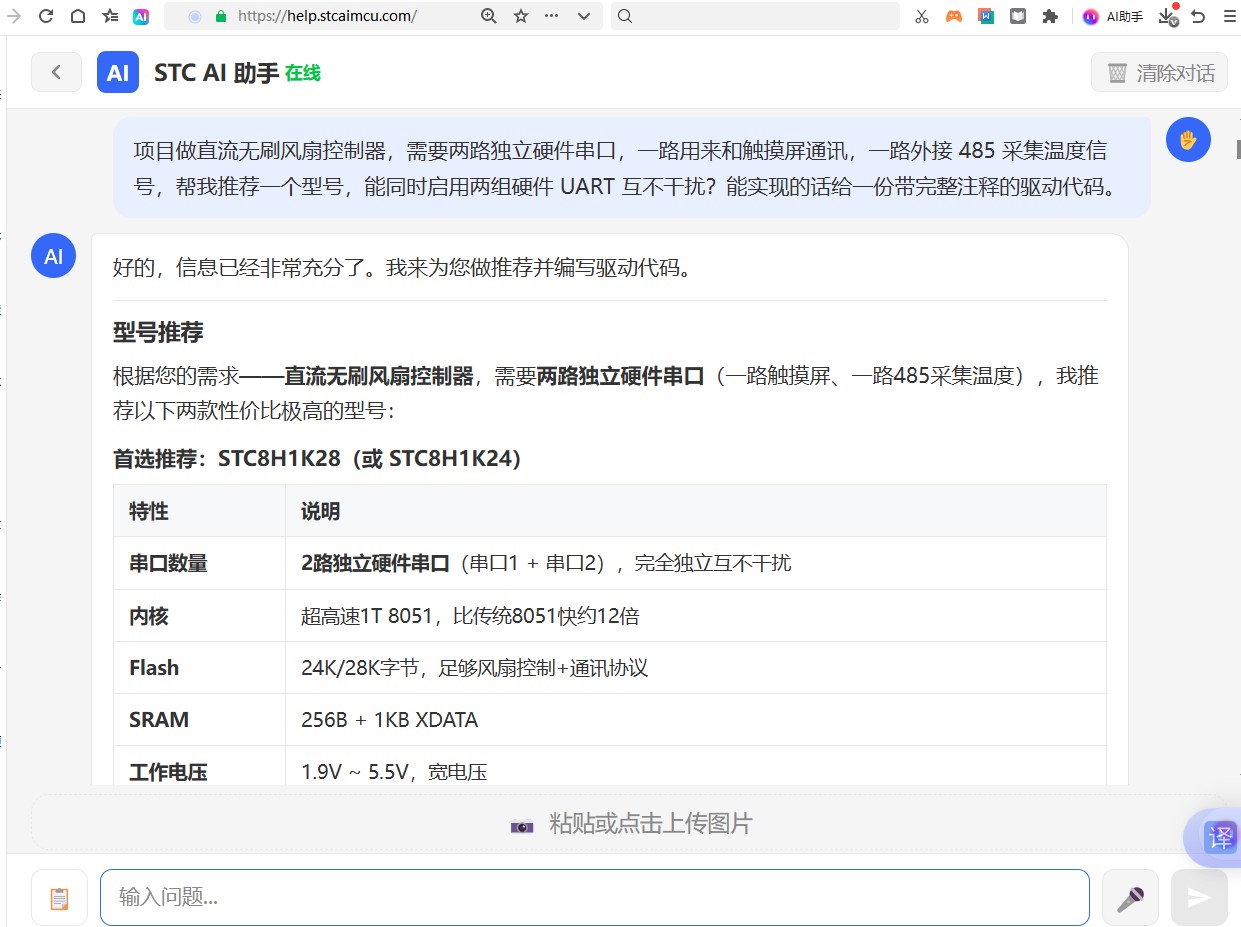Open the page zoom magnifier icon
The height and width of the screenshot is (927, 1241).
click(488, 16)
